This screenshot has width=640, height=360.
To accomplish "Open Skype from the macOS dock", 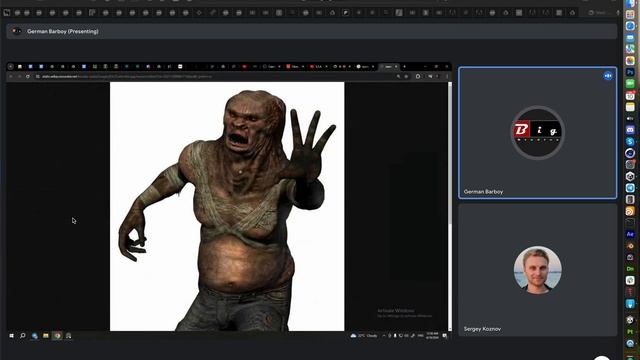I will click(630, 141).
